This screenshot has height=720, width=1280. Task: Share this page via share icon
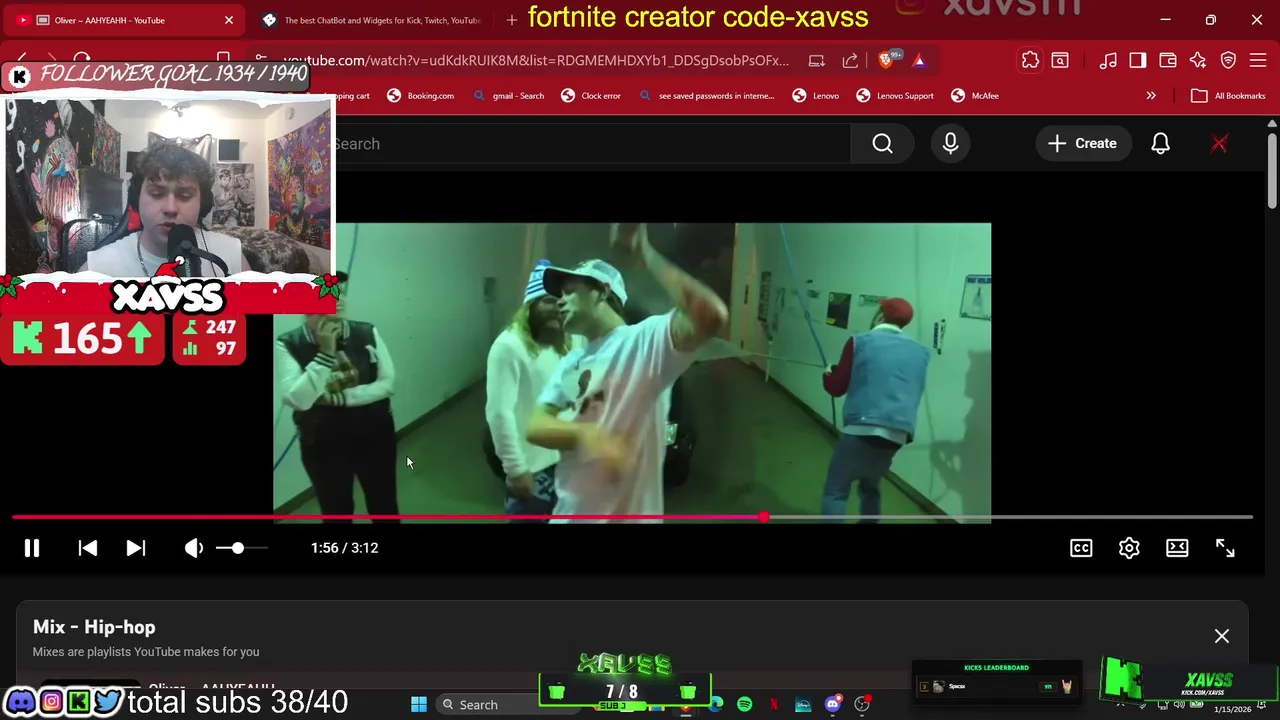850,61
